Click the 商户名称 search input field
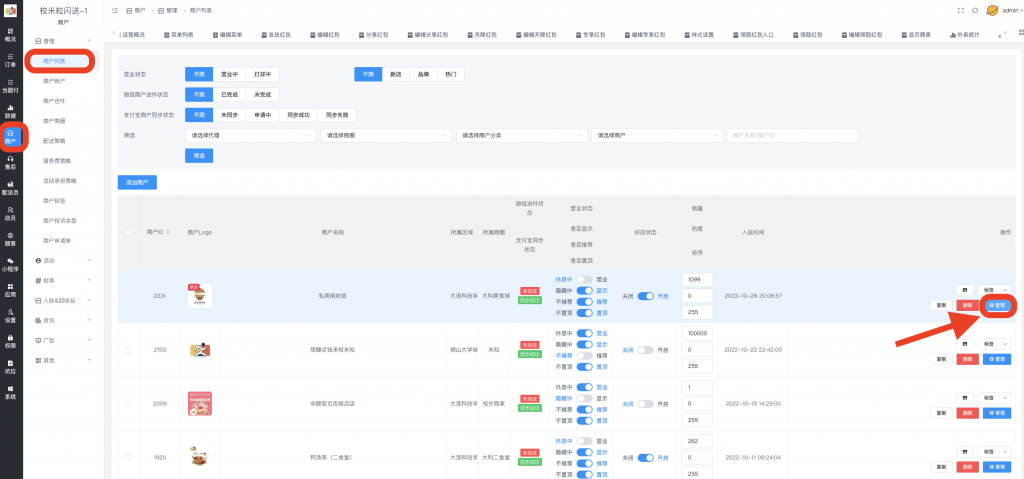Image resolution: width=1024 pixels, height=479 pixels. point(791,134)
